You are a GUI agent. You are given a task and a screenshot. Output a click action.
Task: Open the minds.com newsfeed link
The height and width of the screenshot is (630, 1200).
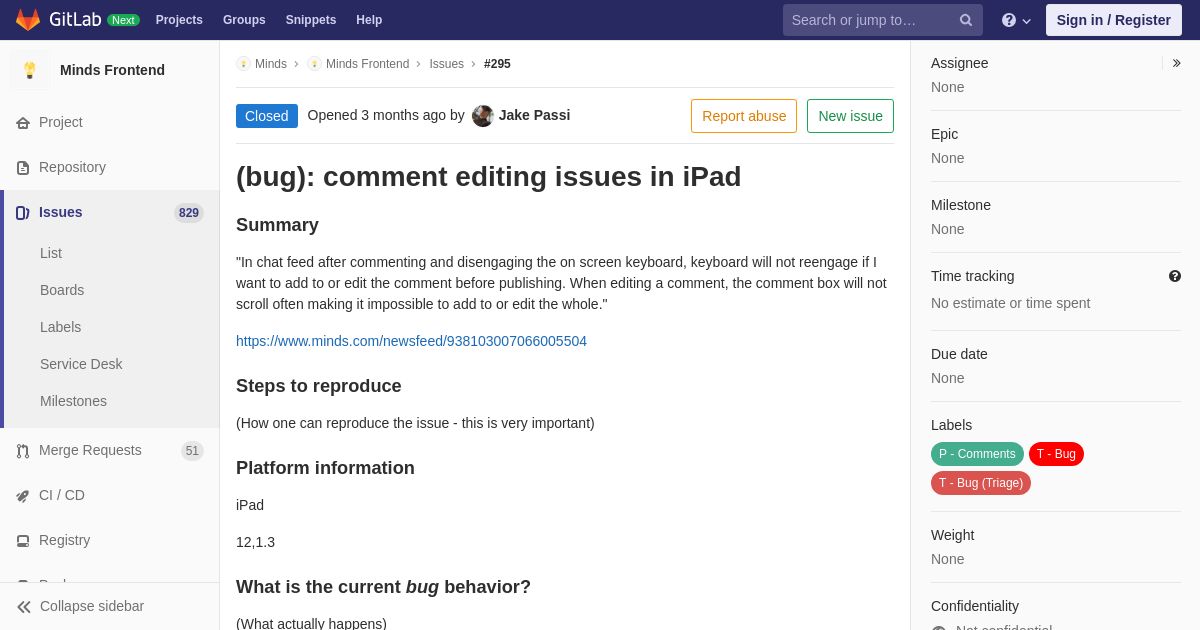tap(411, 341)
